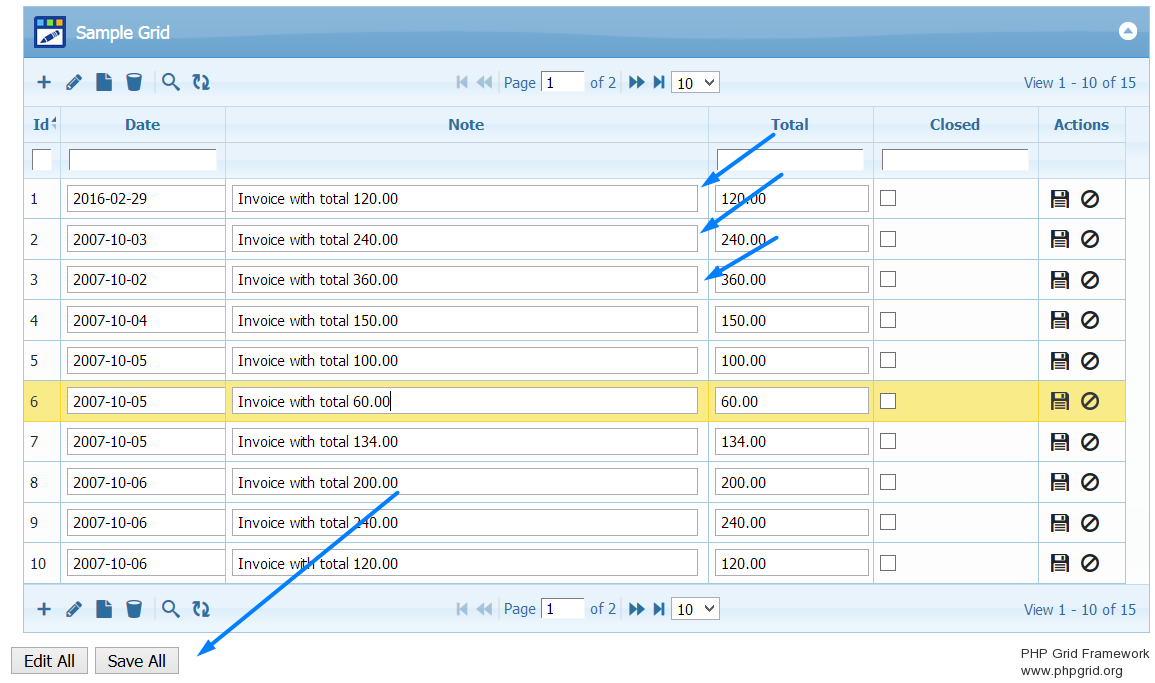Jump to last page in bottom pager
1155x683 pixels.
659,609
